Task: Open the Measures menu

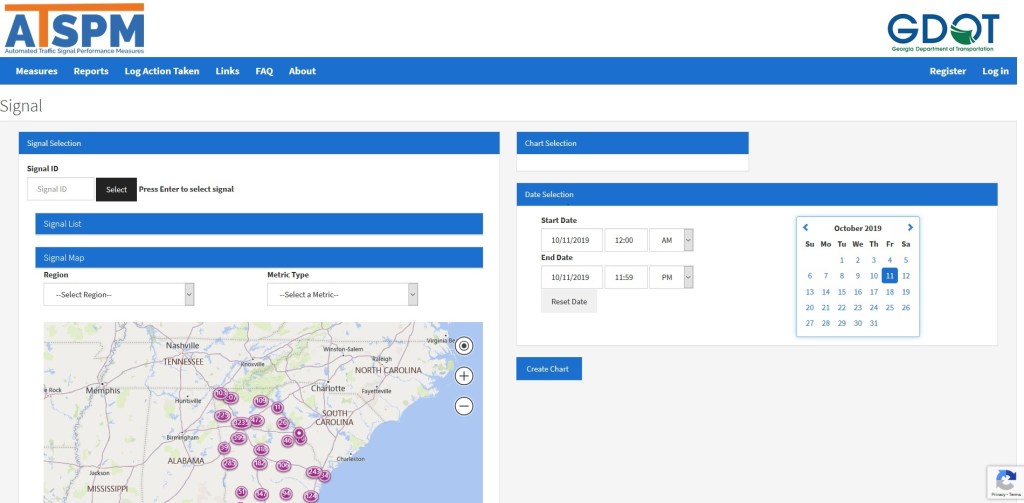Action: [36, 71]
